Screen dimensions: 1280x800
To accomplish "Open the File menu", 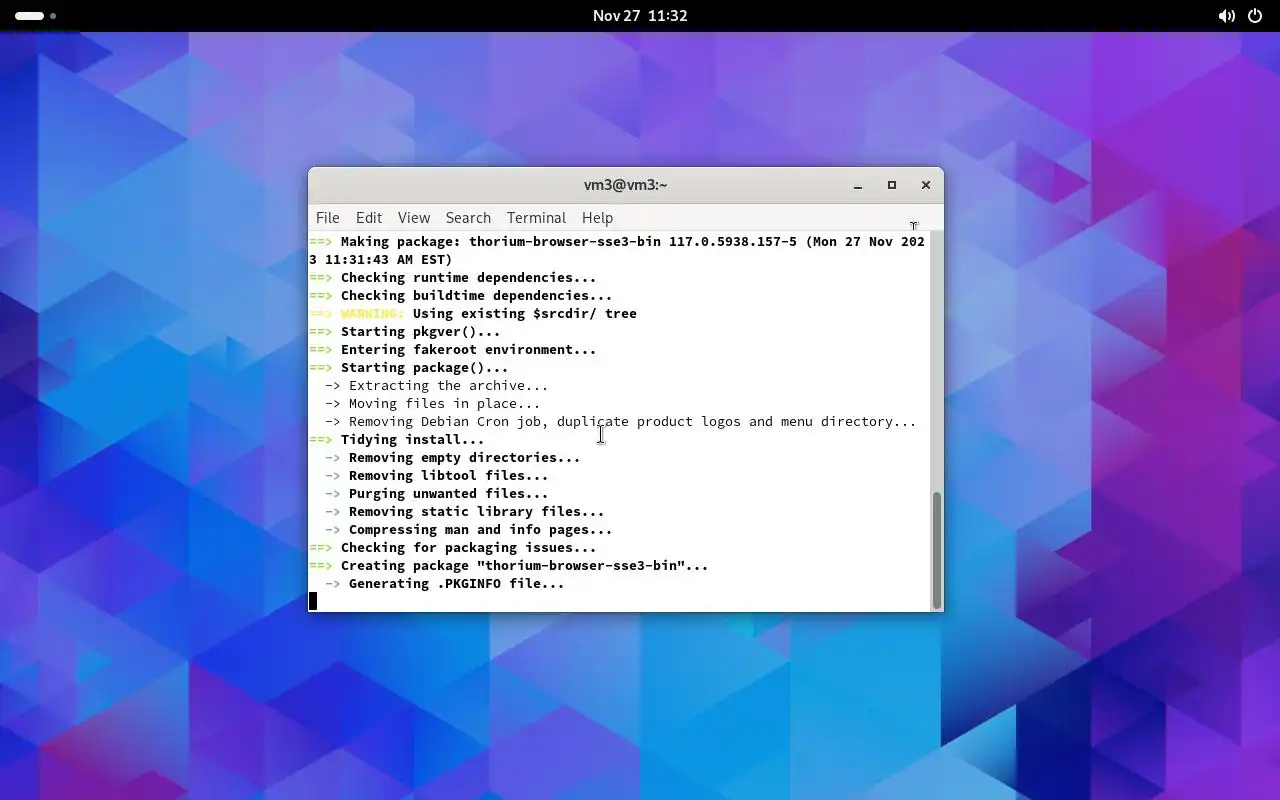I will coord(327,217).
